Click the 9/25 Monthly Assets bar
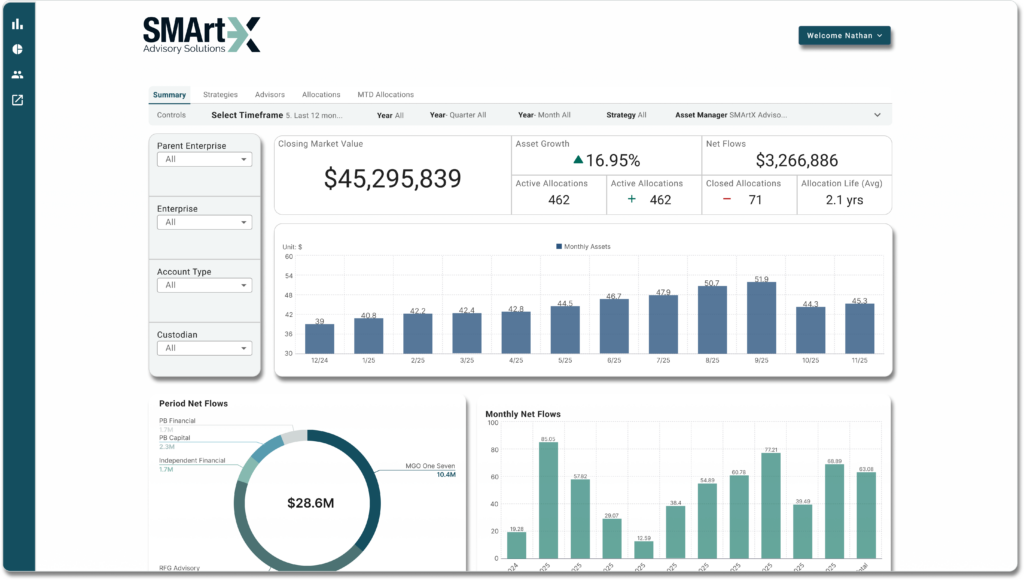 coord(762,317)
